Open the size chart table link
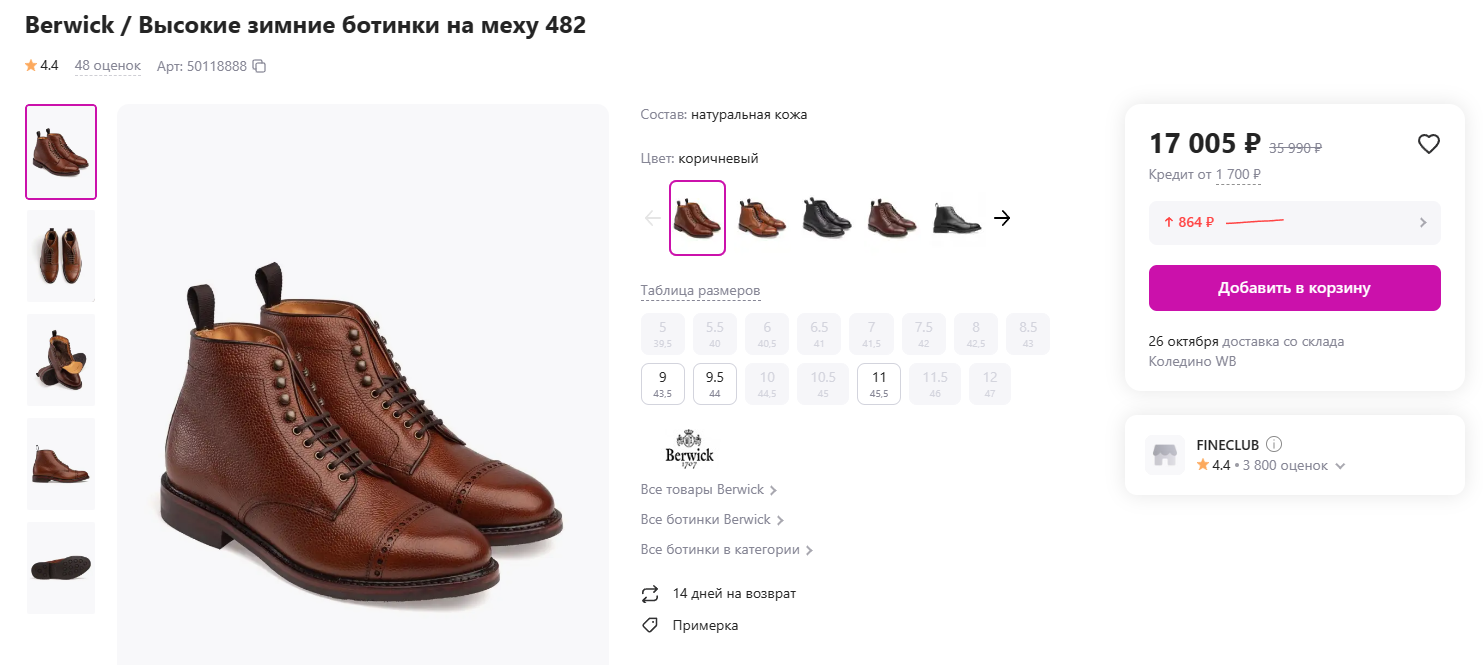The image size is (1483, 665). click(700, 291)
